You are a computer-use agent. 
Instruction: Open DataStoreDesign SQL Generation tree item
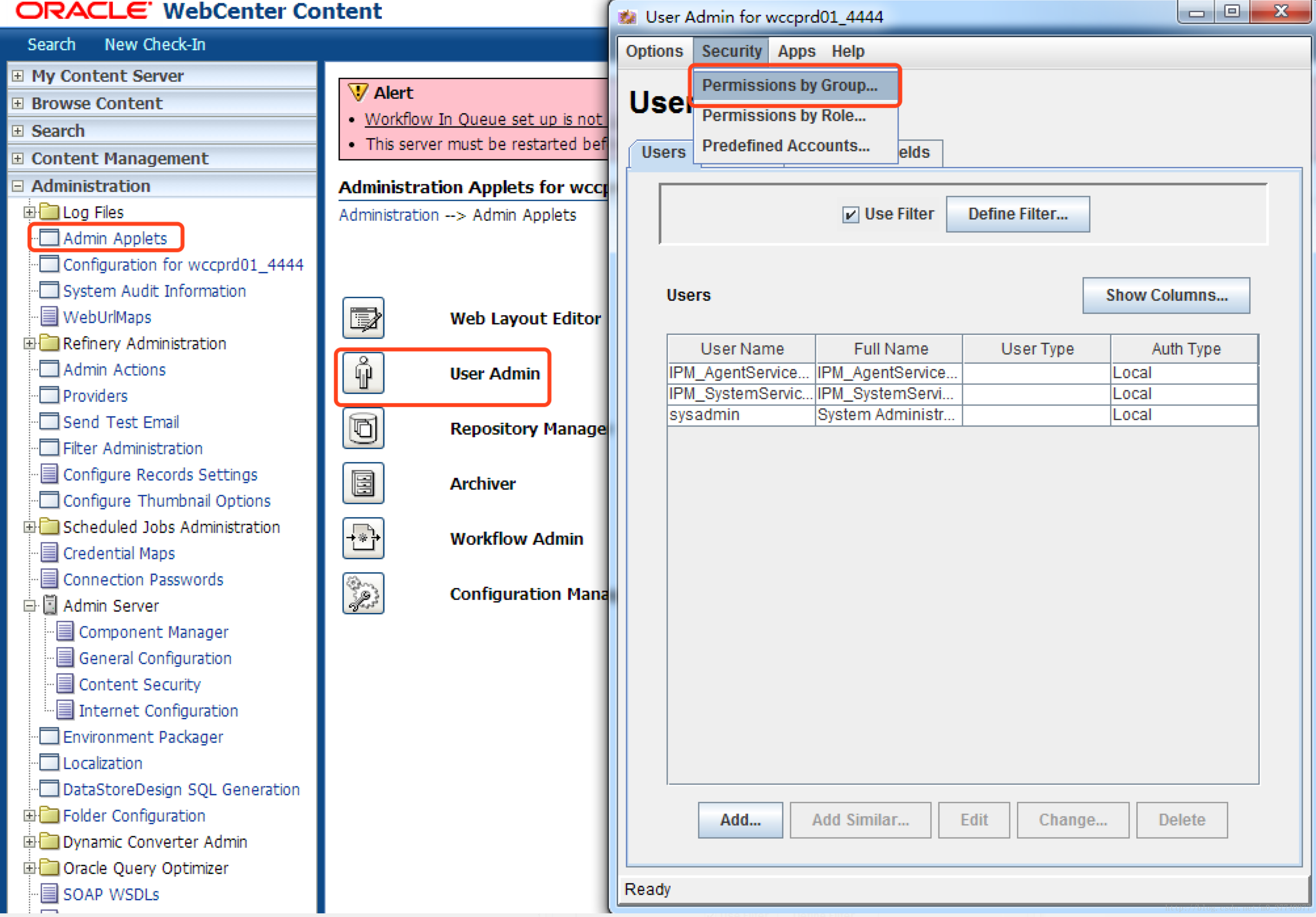pyautogui.click(x=181, y=789)
